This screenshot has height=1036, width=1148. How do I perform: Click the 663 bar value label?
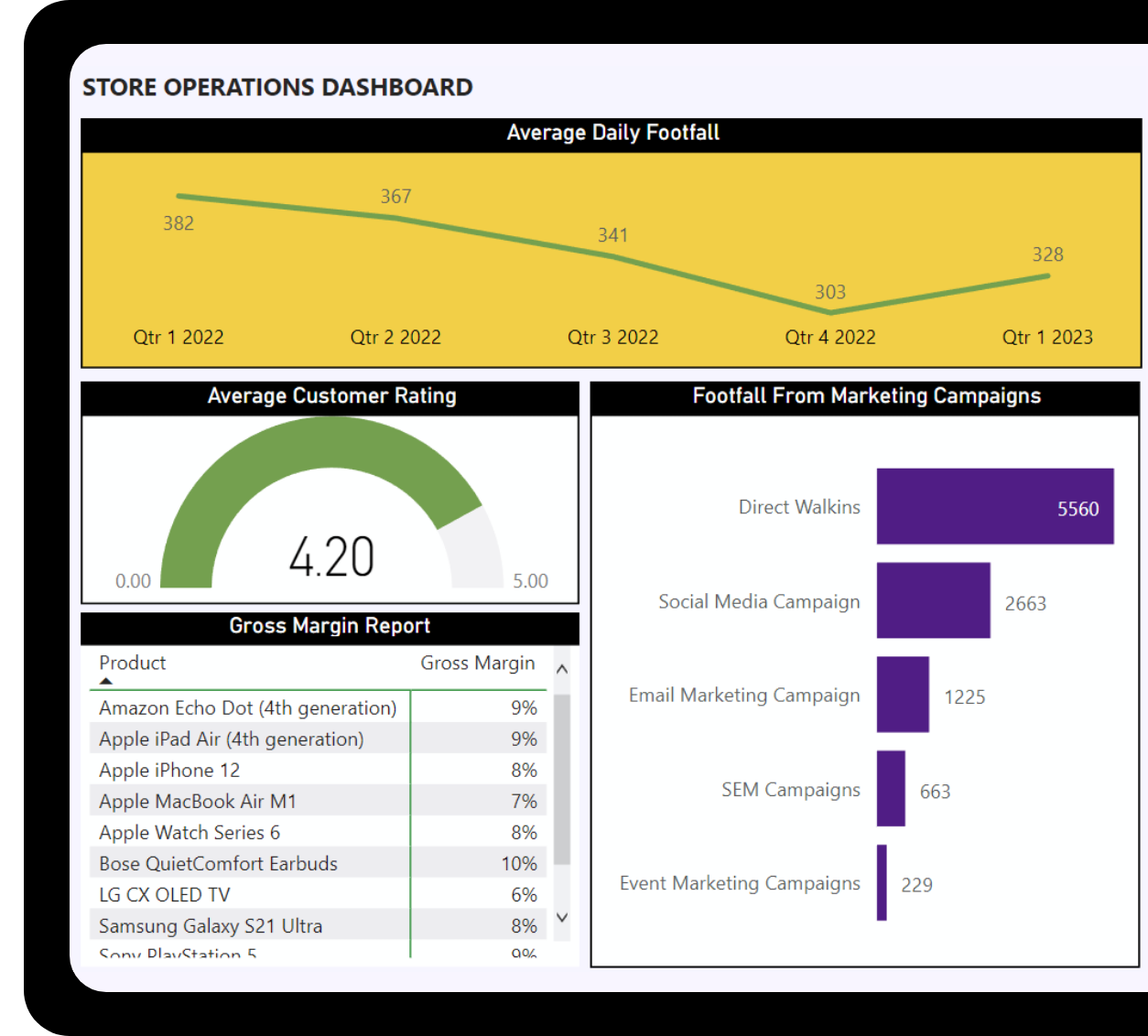935,792
